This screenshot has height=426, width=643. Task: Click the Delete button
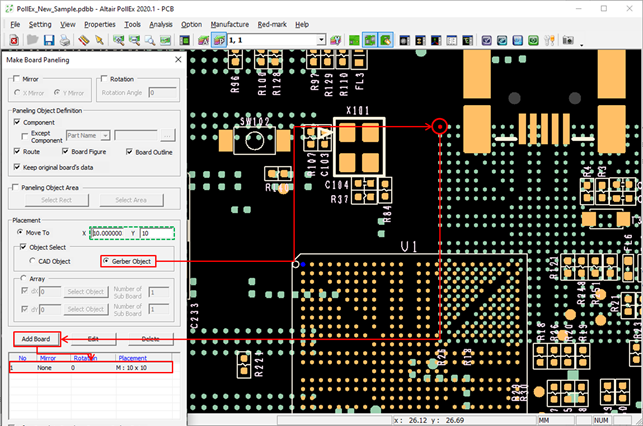tap(150, 339)
